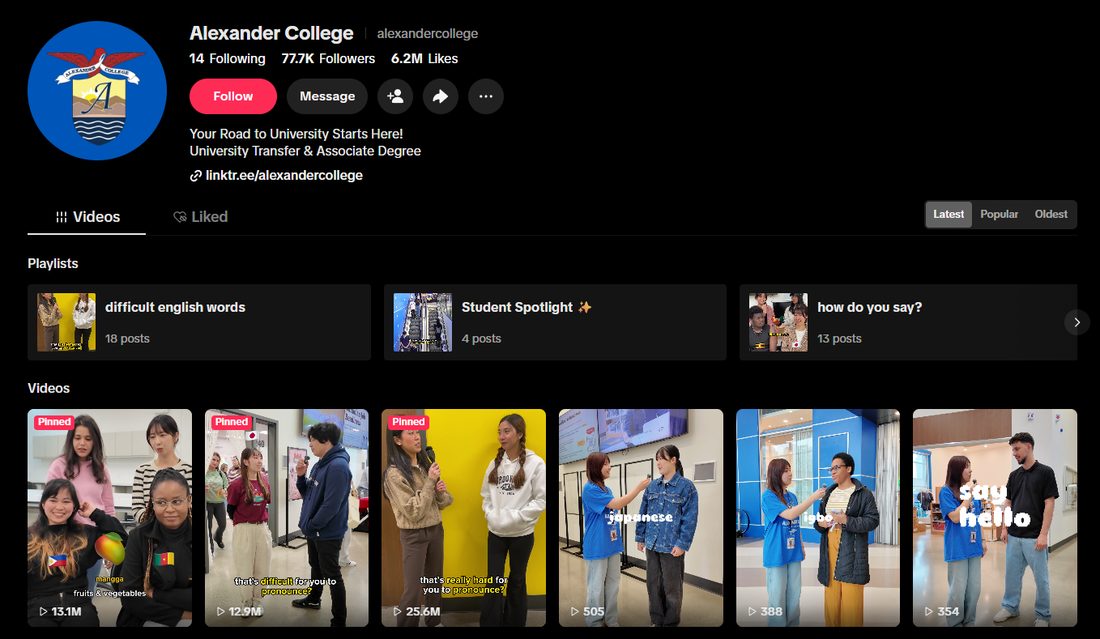Click the Playlists section heading
This screenshot has width=1100, height=639.
[53, 264]
